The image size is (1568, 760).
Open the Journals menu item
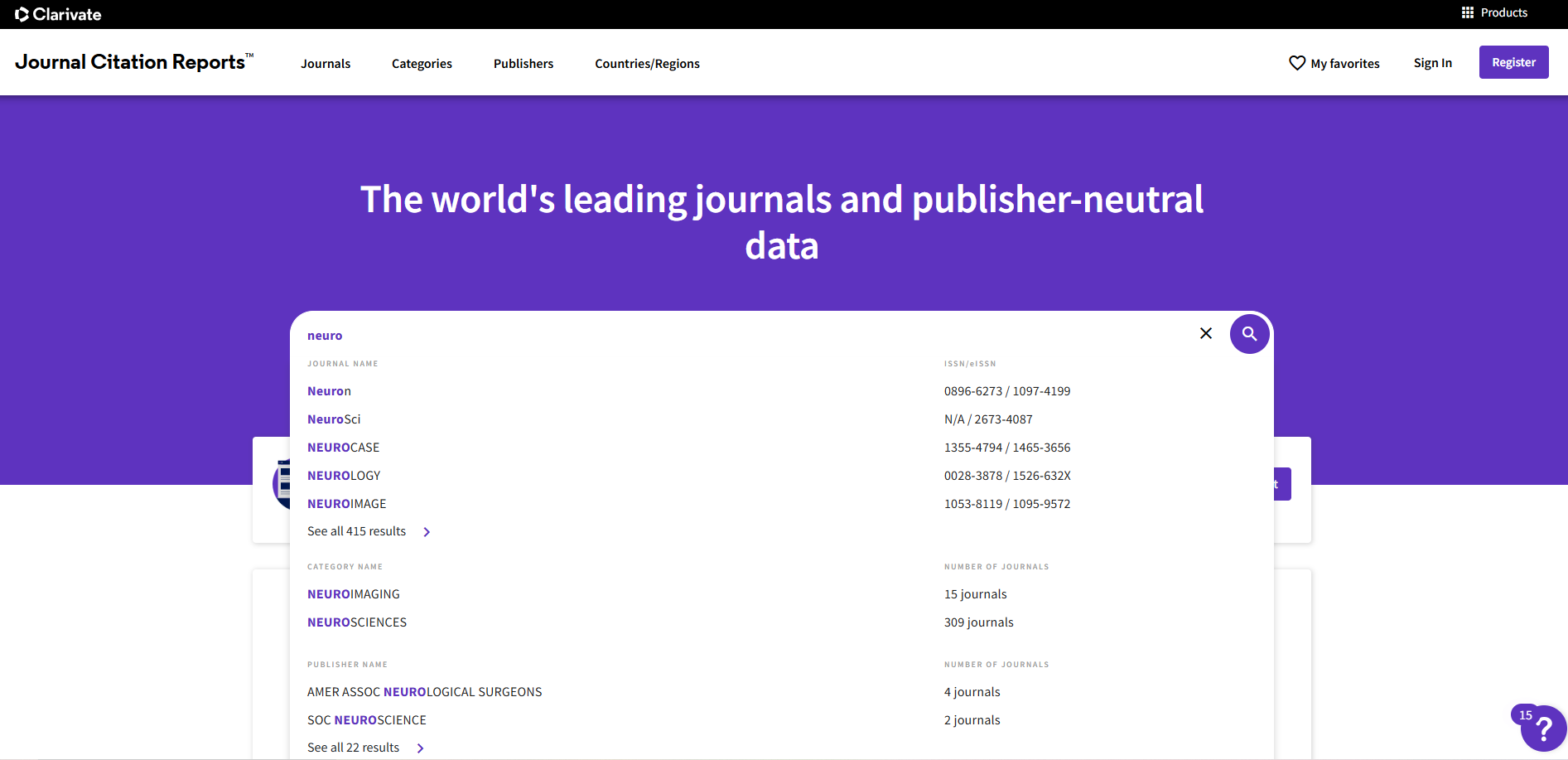coord(326,64)
